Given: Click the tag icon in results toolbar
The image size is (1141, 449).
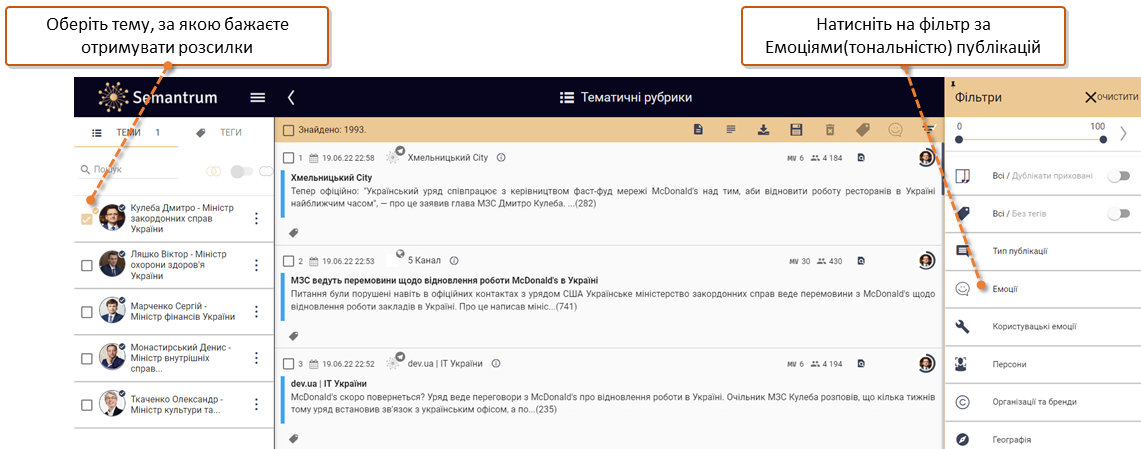Looking at the screenshot, I should 862,130.
